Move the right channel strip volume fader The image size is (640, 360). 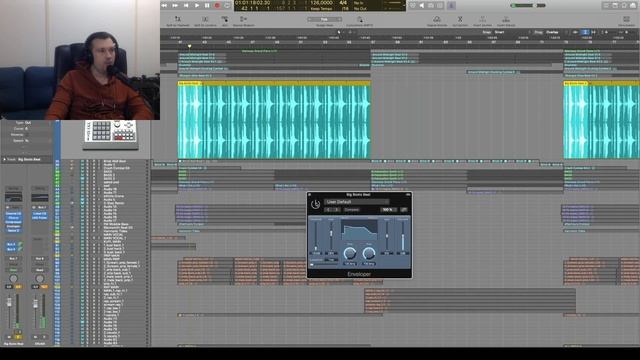36,305
